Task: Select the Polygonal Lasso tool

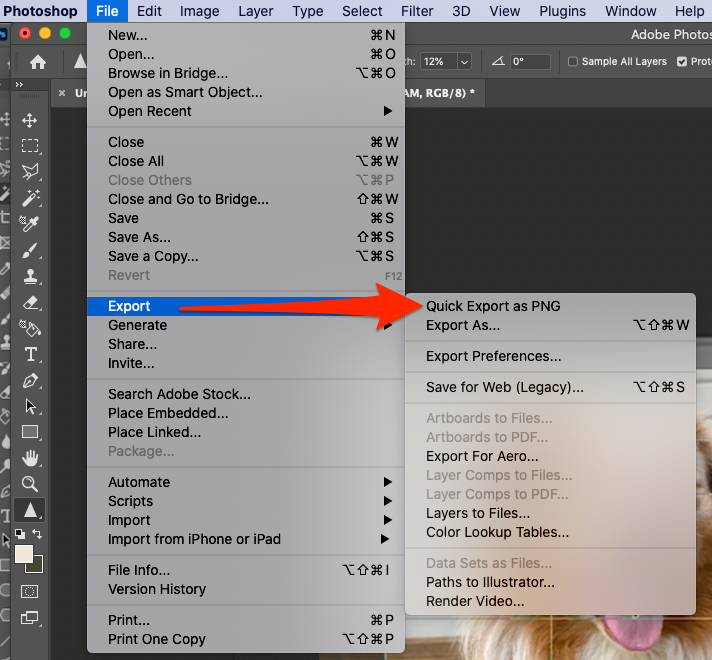Action: [30, 172]
